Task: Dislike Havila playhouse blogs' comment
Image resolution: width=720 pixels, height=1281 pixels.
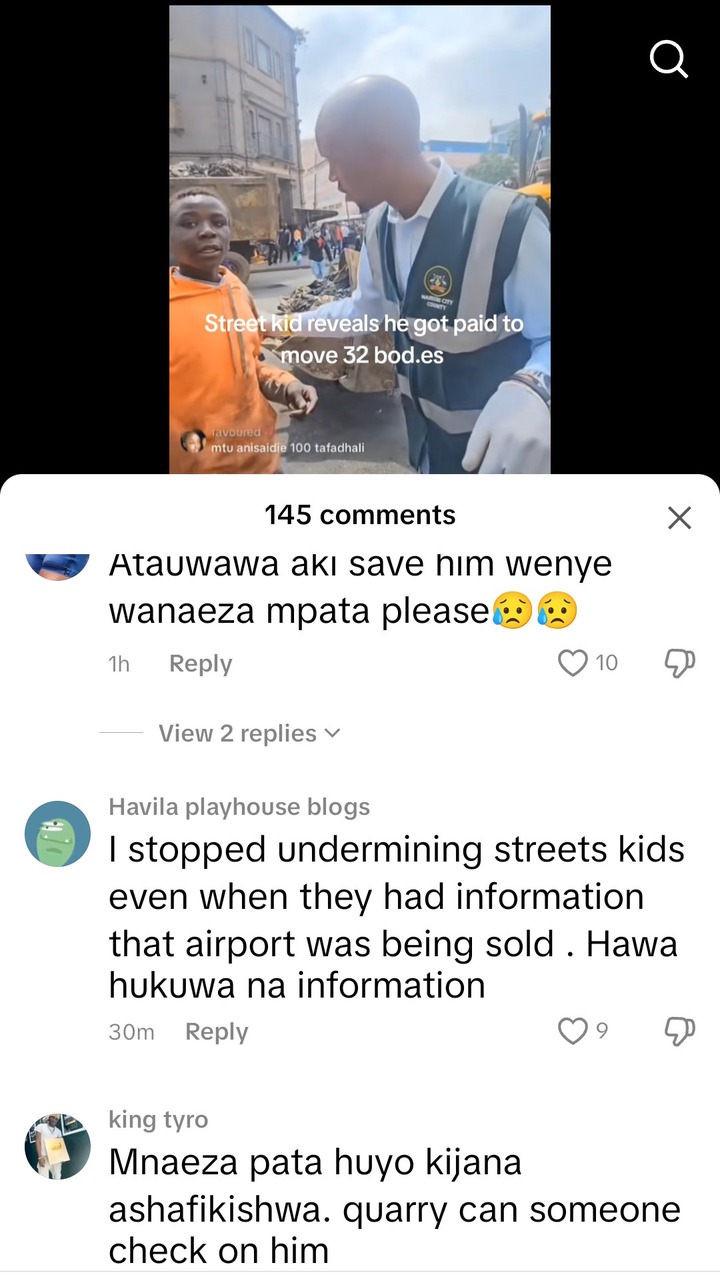Action: pos(680,1031)
